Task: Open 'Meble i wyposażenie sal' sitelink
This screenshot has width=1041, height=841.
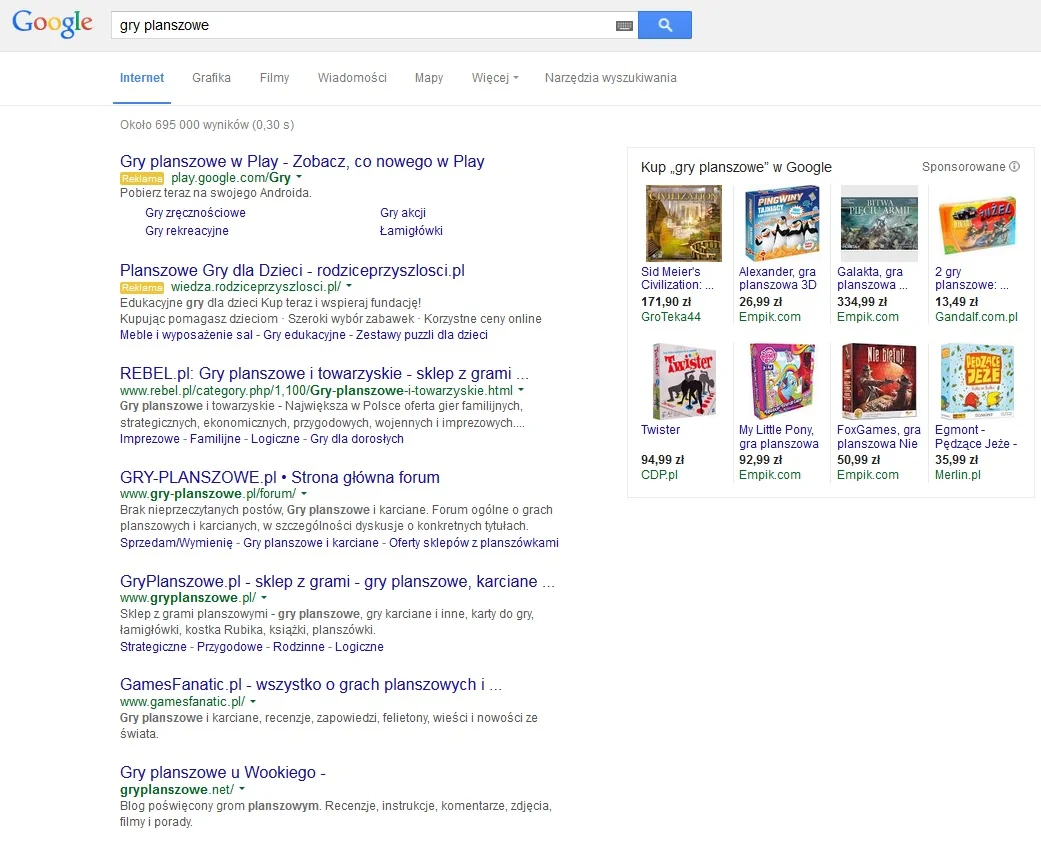Action: [x=186, y=335]
